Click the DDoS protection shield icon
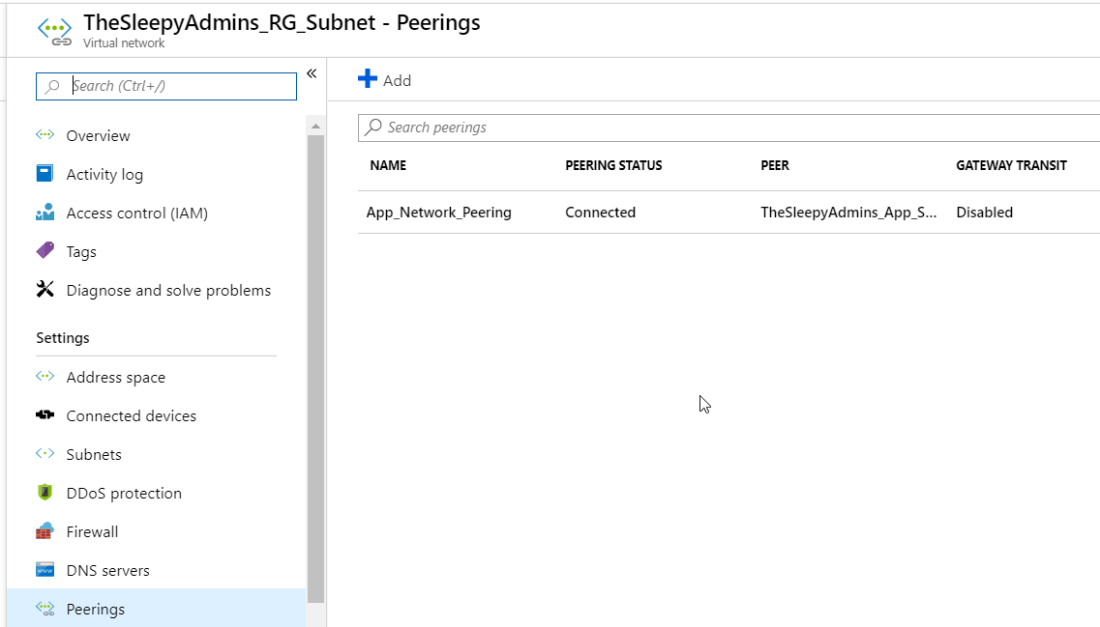The width and height of the screenshot is (1100, 627). click(44, 493)
